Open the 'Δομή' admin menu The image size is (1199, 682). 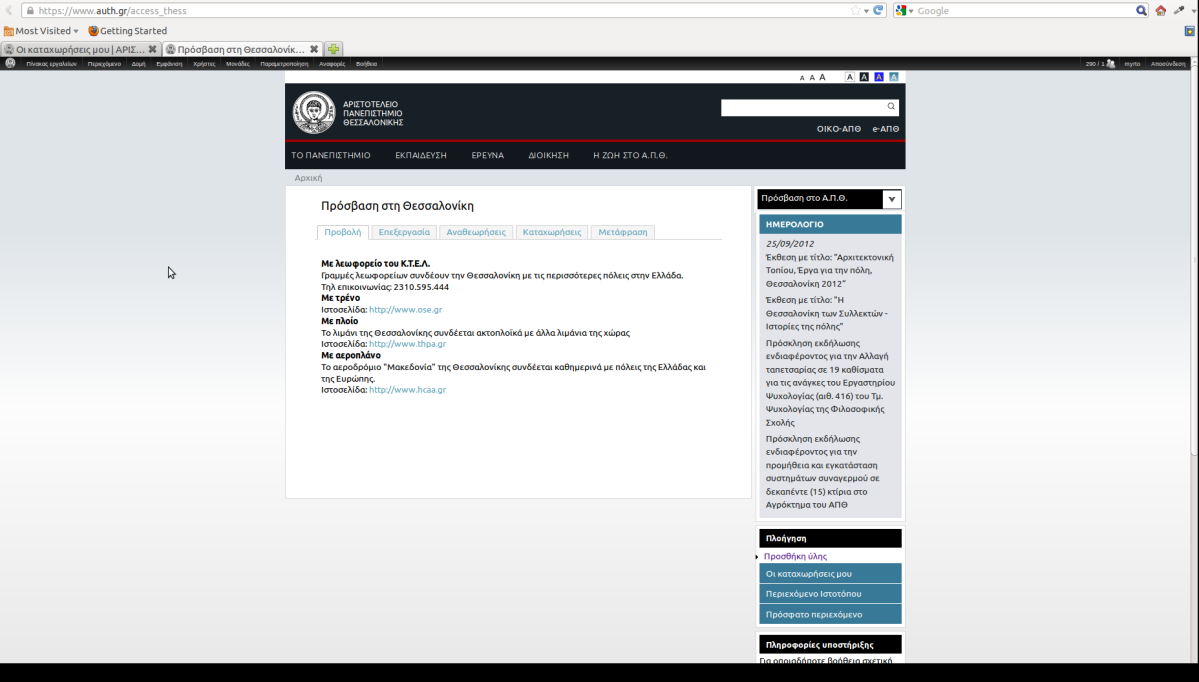pyautogui.click(x=138, y=64)
